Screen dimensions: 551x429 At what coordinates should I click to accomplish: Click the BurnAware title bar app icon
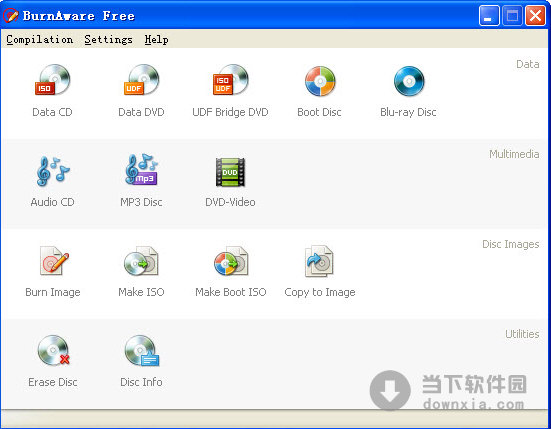click(11, 15)
